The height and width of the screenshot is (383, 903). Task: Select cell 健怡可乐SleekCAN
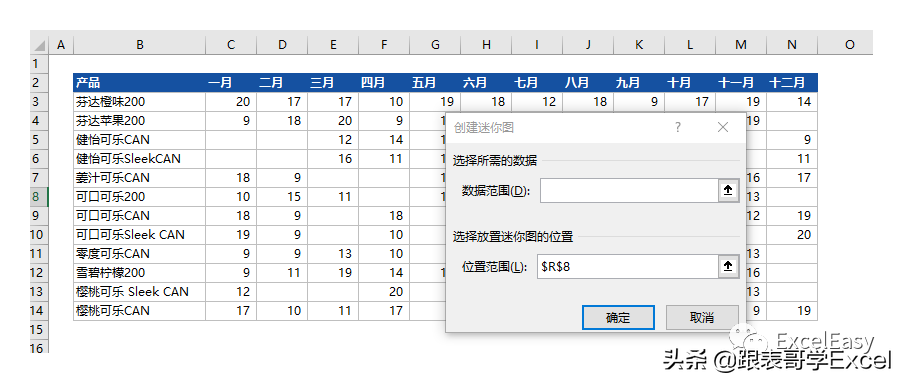139,158
